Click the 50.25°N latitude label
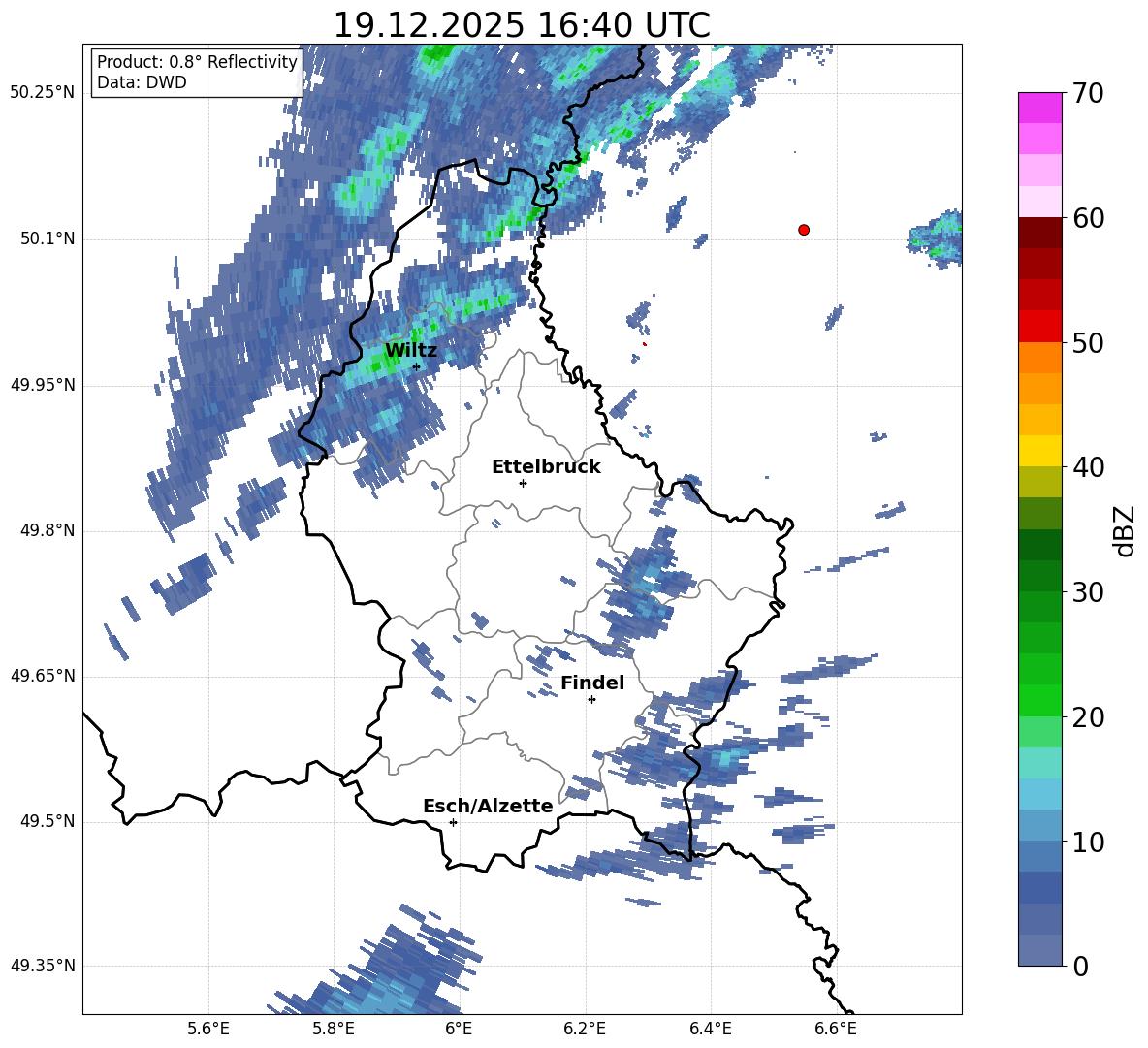Image resolution: width=1148 pixels, height=1048 pixels. pos(43,93)
